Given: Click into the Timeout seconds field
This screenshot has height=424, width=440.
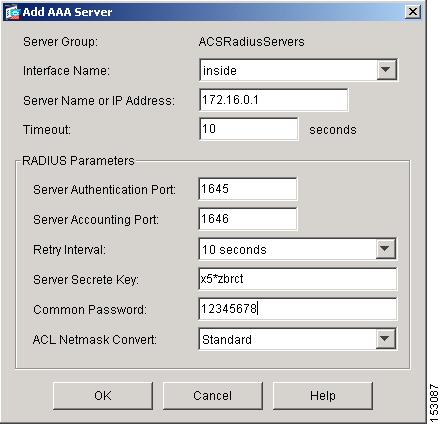Looking at the screenshot, I should tap(249, 129).
